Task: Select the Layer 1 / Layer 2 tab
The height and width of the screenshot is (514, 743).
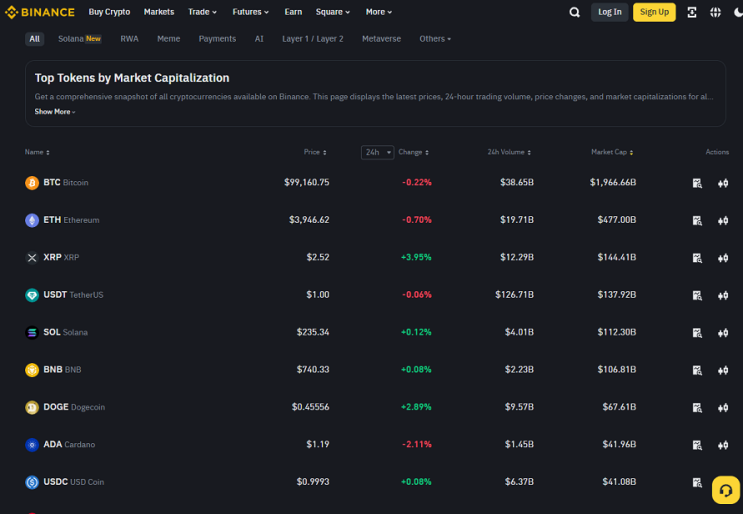Action: click(x=313, y=39)
